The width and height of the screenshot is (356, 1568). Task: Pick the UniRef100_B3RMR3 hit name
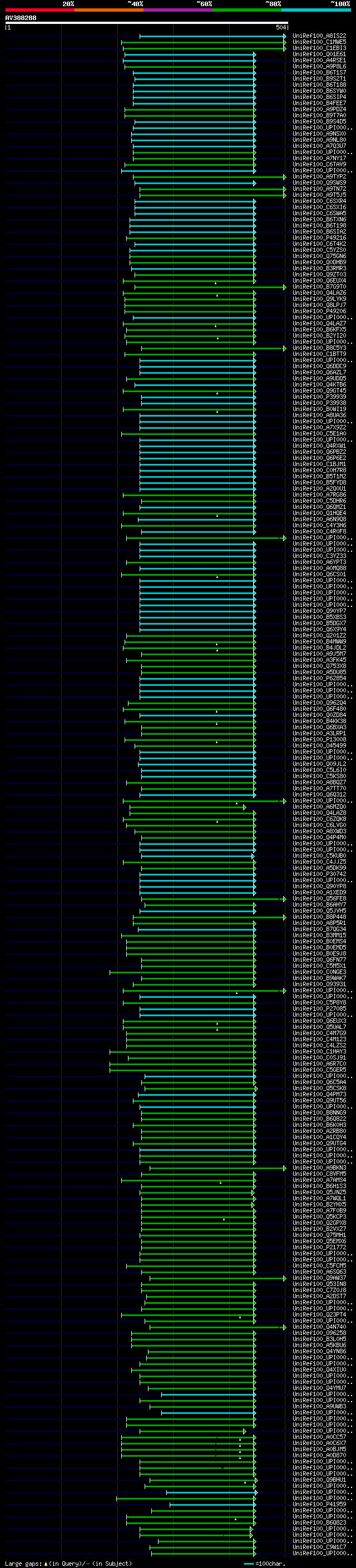(x=319, y=269)
